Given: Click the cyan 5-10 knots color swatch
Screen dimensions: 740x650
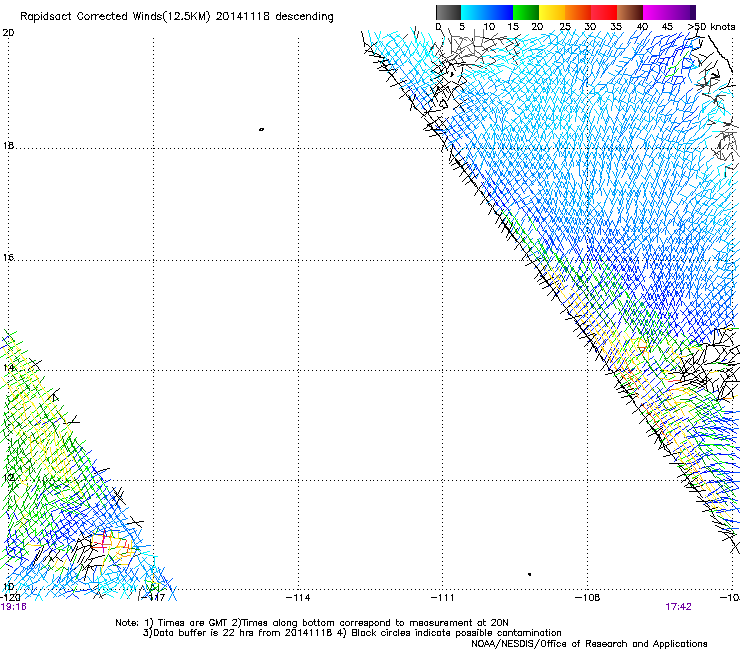Looking at the screenshot, I should [x=474, y=12].
